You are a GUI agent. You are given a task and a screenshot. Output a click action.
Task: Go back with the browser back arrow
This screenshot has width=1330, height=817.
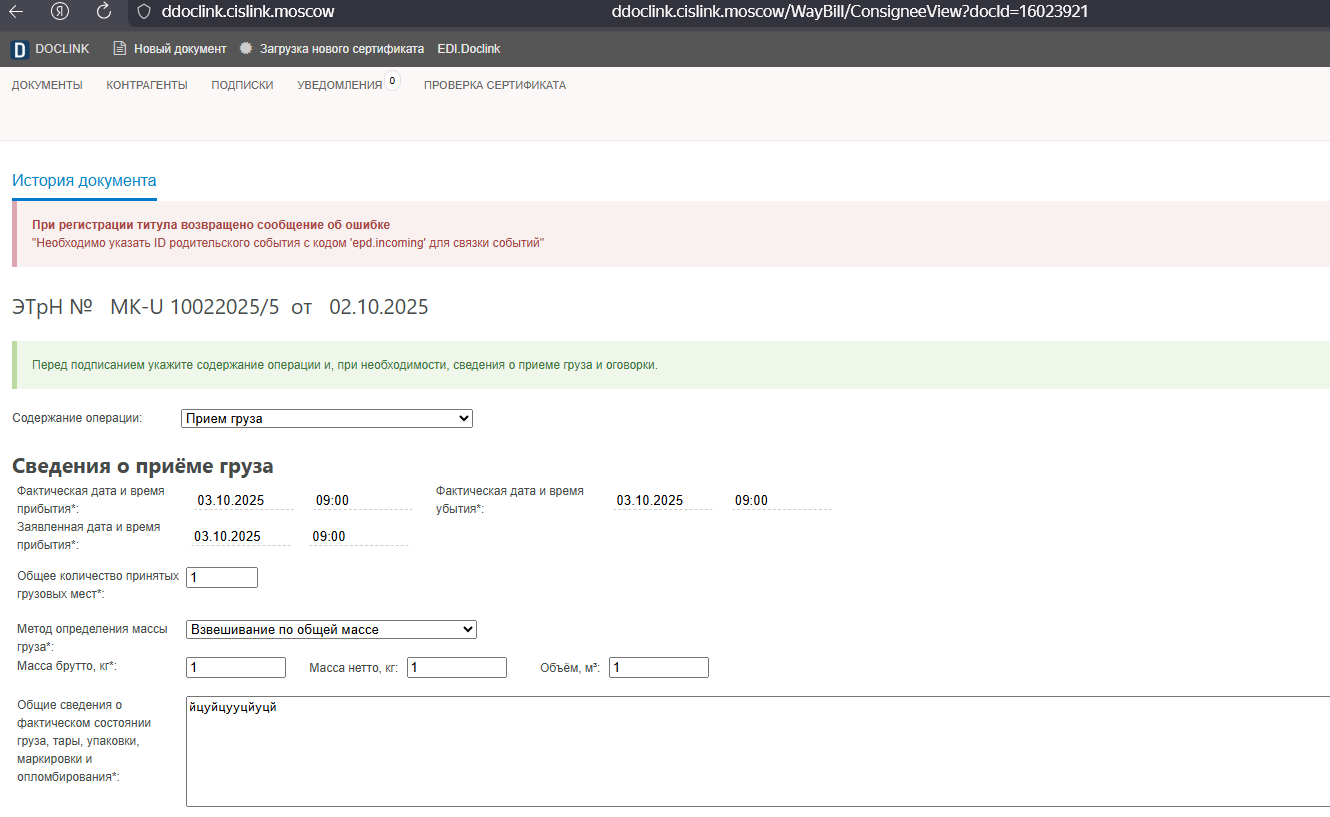pos(17,12)
